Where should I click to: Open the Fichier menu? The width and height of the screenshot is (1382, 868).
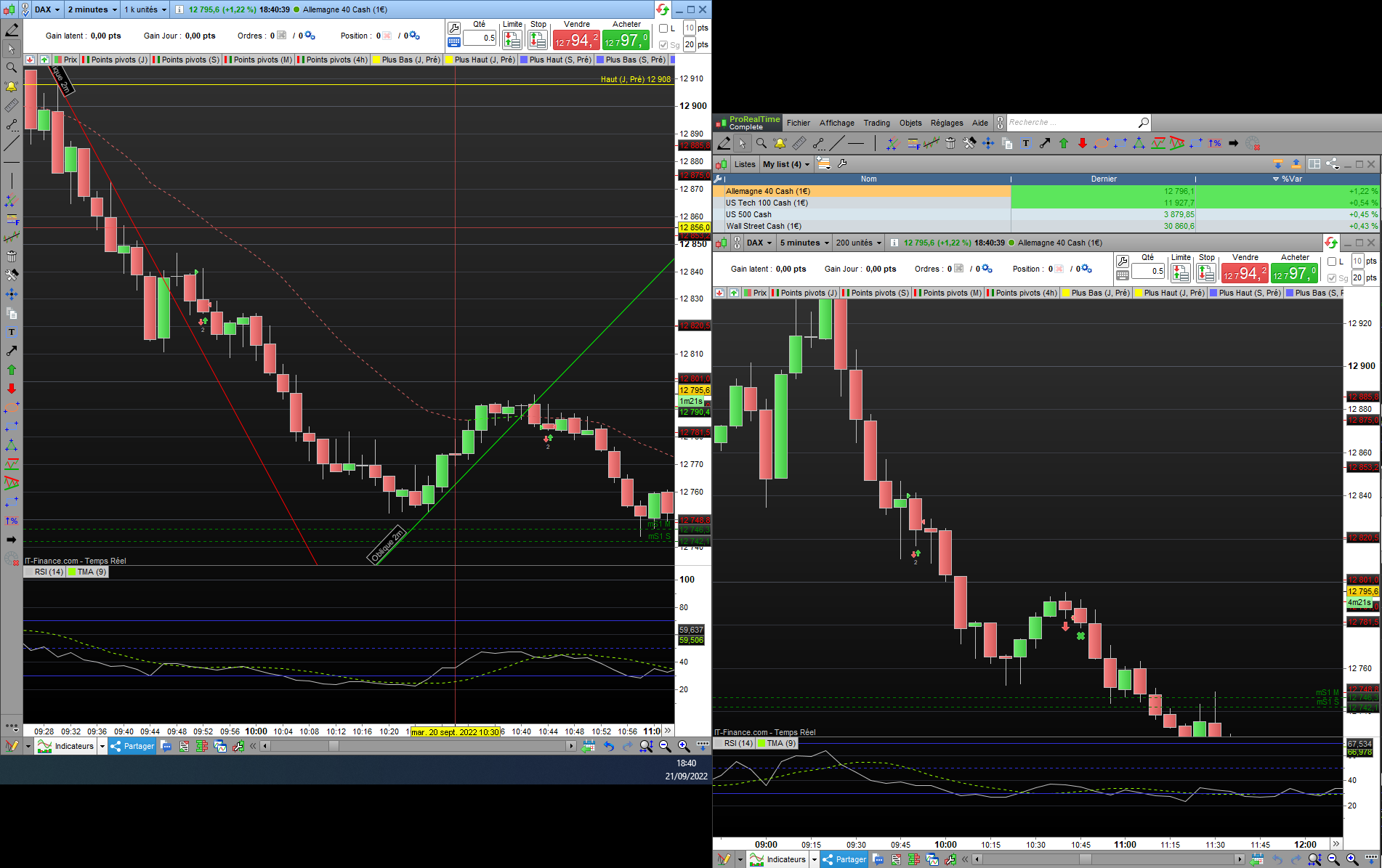[798, 123]
